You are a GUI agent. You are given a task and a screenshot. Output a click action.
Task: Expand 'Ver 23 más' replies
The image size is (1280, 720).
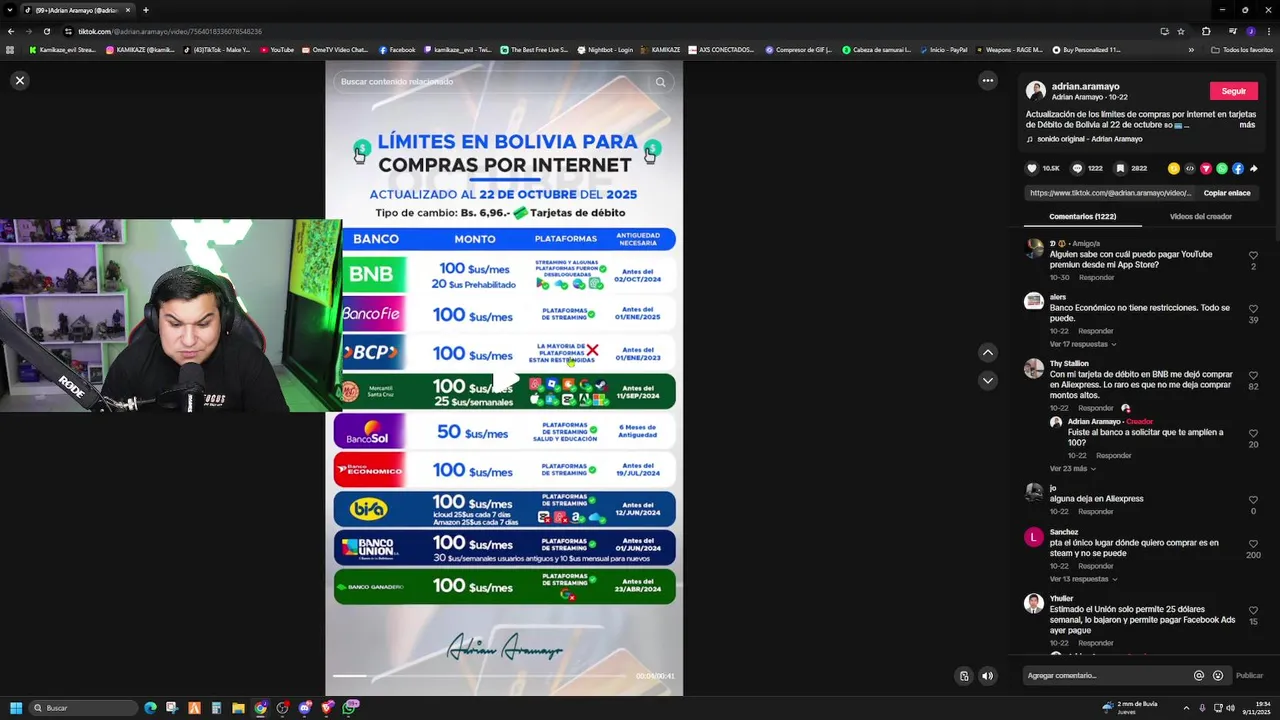1072,469
